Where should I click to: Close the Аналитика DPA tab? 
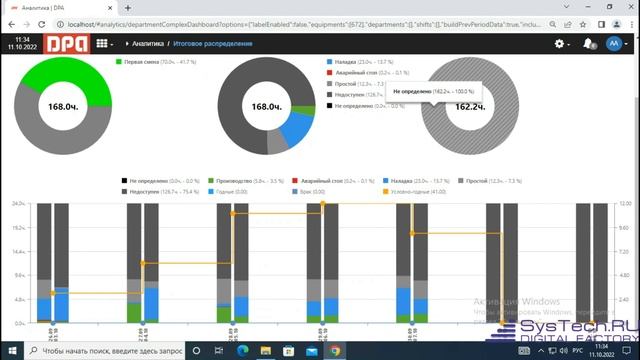click(x=110, y=8)
